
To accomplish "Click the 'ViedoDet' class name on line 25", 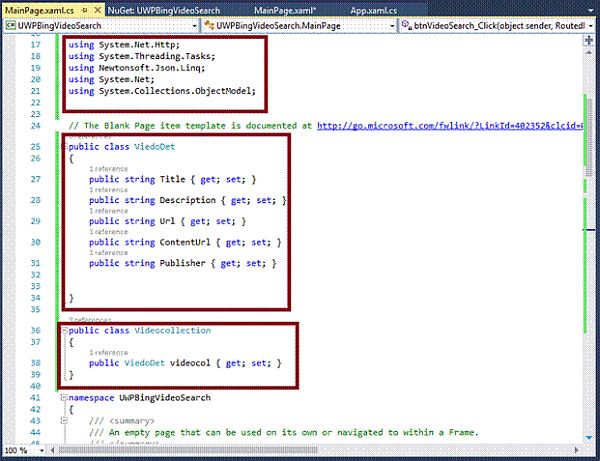I will click(155, 147).
